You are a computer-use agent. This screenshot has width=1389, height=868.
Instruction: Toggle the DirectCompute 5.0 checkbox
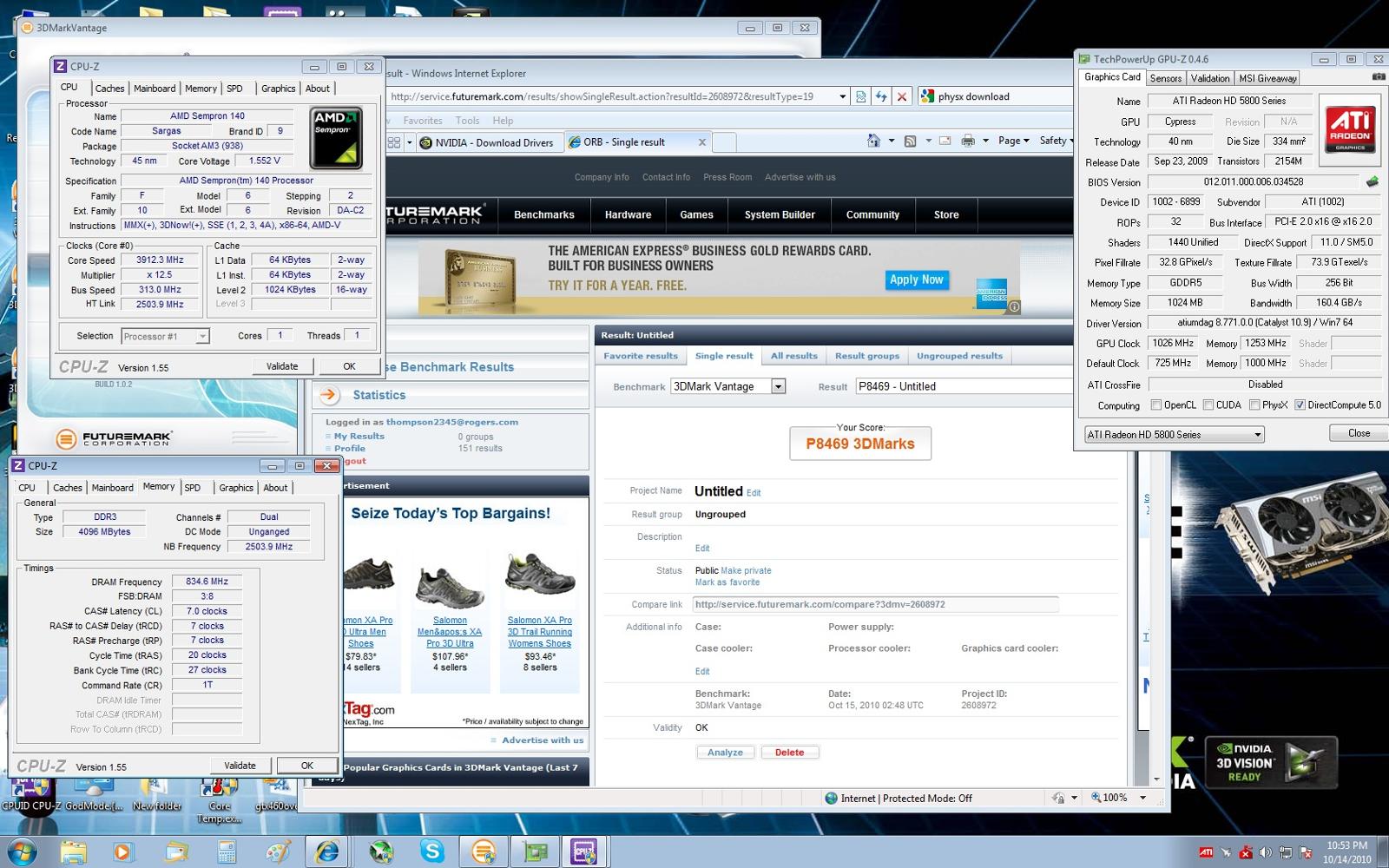pyautogui.click(x=1300, y=404)
